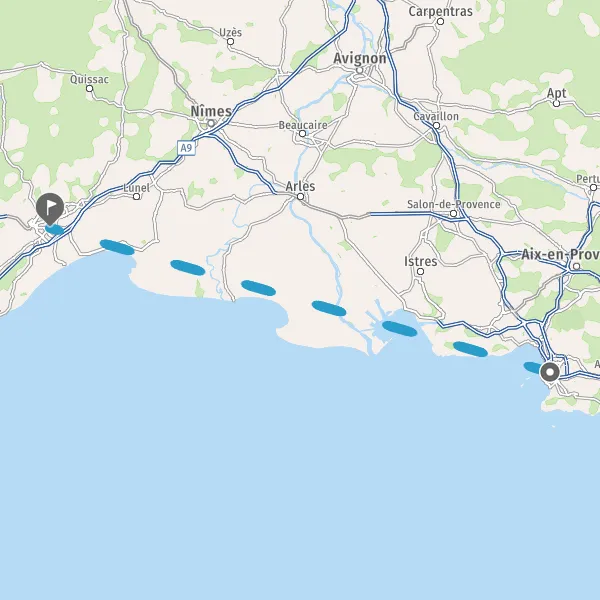Viewport: 600px width, 600px height.
Task: Click the dashed route segment directly south of Arles
Action: click(x=329, y=308)
